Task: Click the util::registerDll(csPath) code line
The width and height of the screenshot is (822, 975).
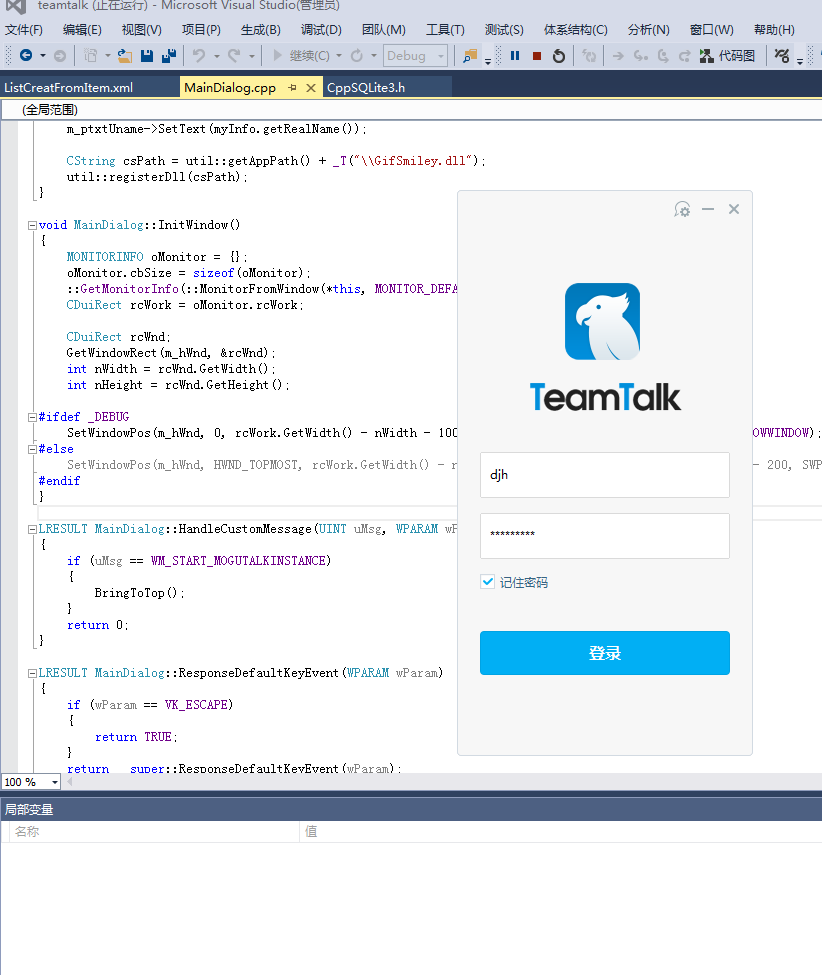Action: 157,177
